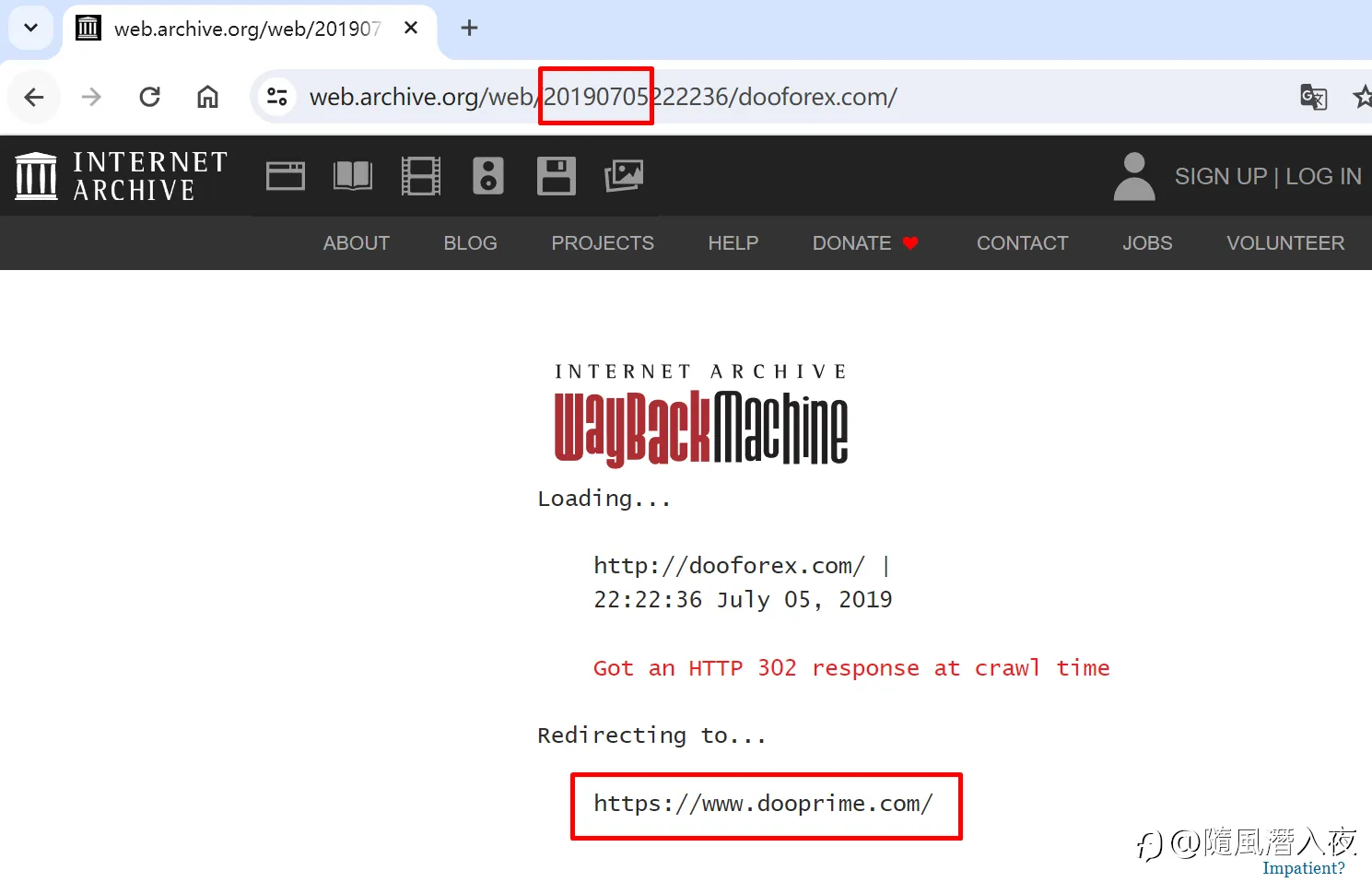
Task: Click the https://www.dooprime.com/ redirect link
Action: coord(763,804)
